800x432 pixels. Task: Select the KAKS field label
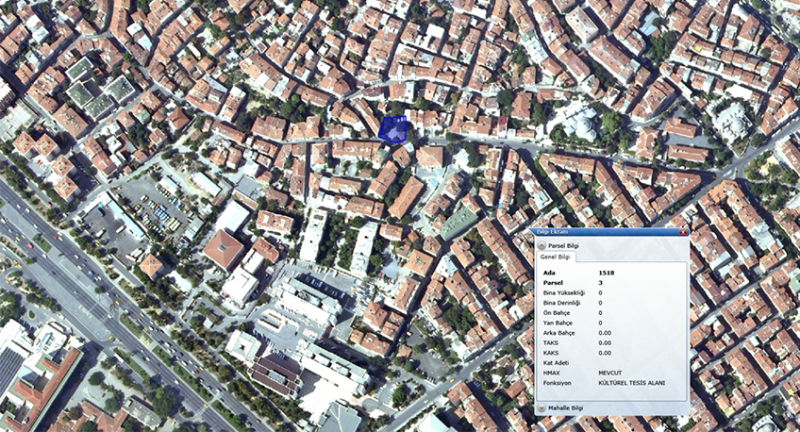point(550,353)
